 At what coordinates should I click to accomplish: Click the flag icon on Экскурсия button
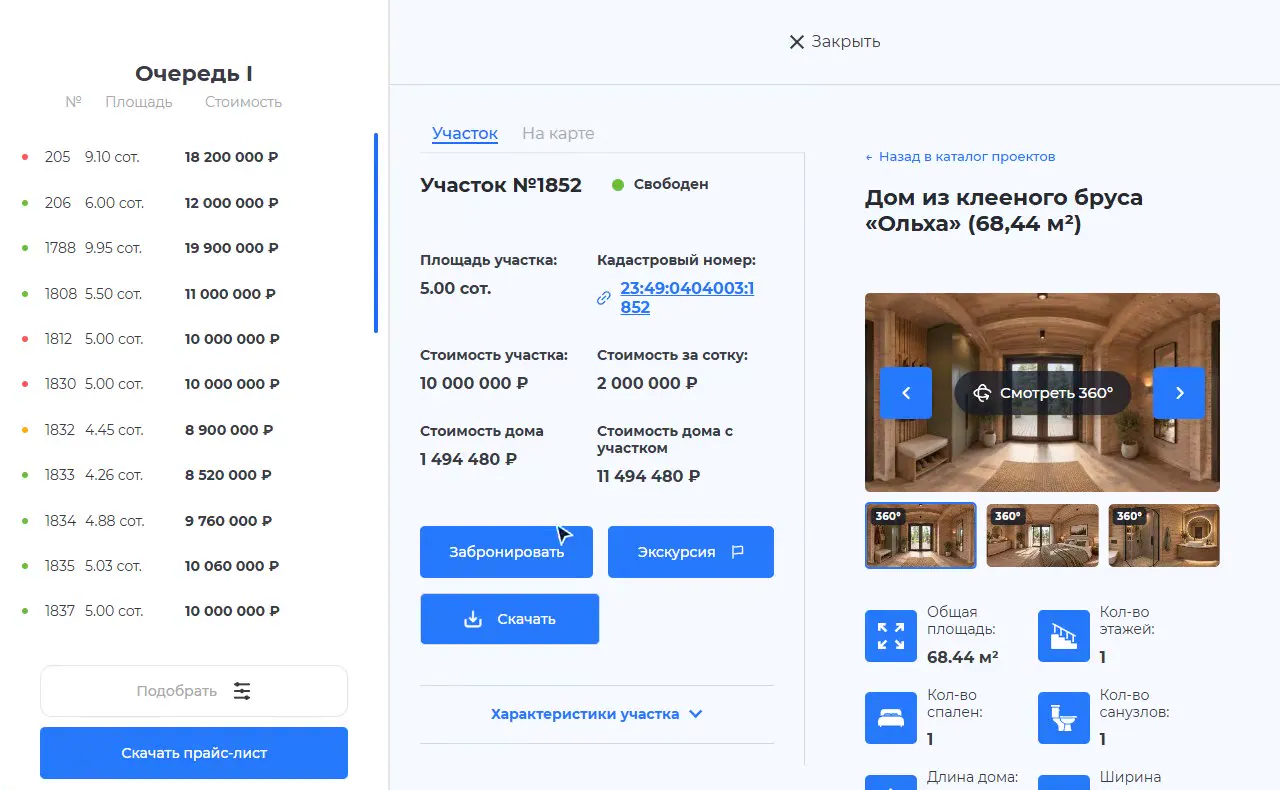pyautogui.click(x=738, y=552)
